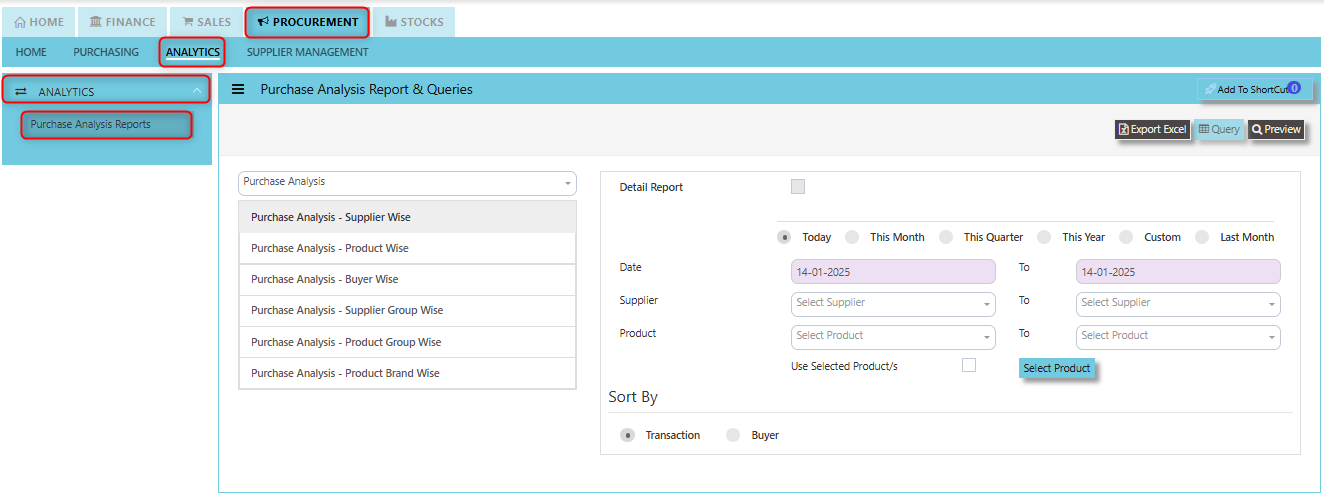Click the table icon on Query button
This screenshot has height=497, width=1324.
[x=1204, y=129]
